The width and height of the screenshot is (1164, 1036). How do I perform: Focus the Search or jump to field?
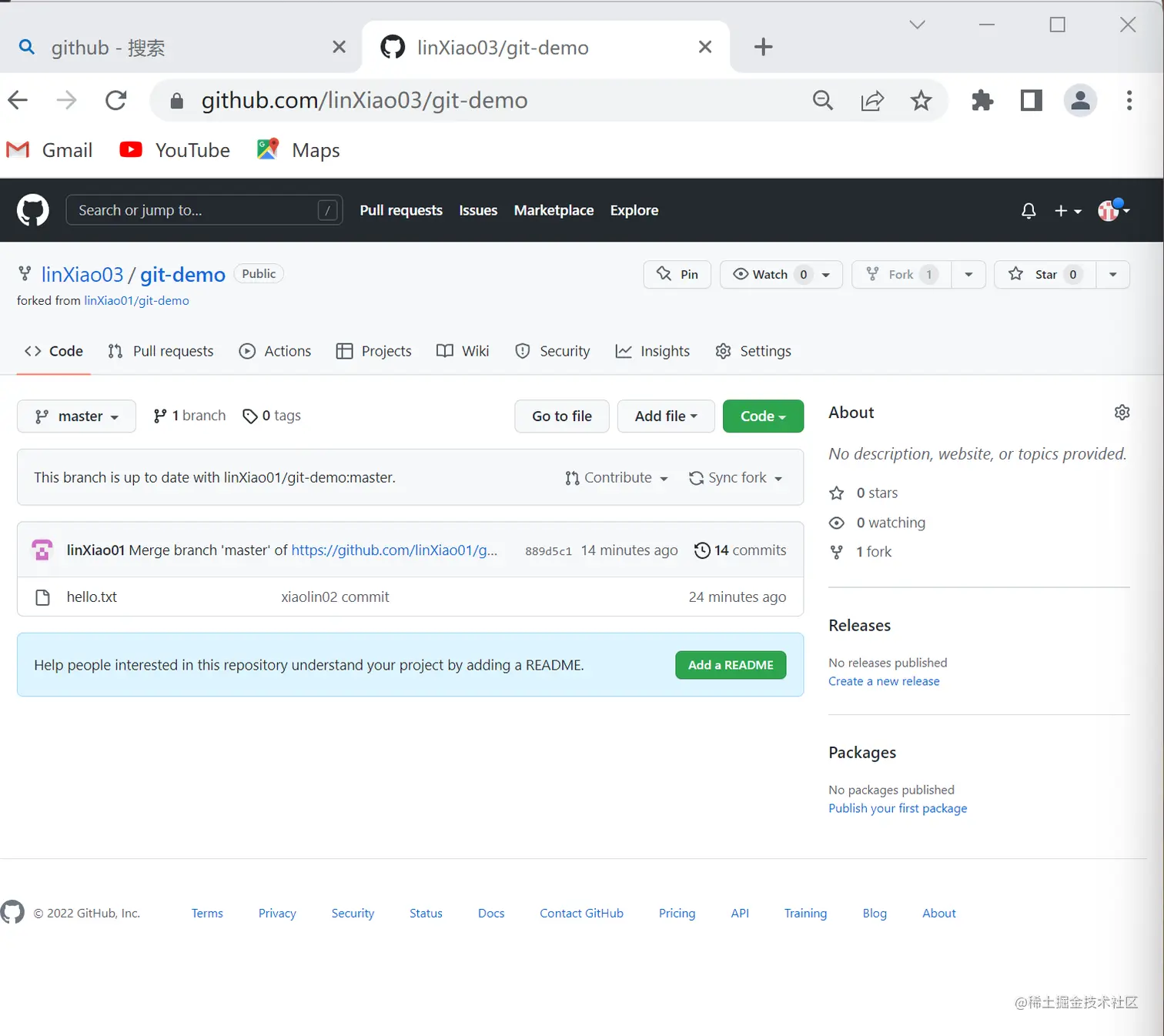pyautogui.click(x=204, y=210)
